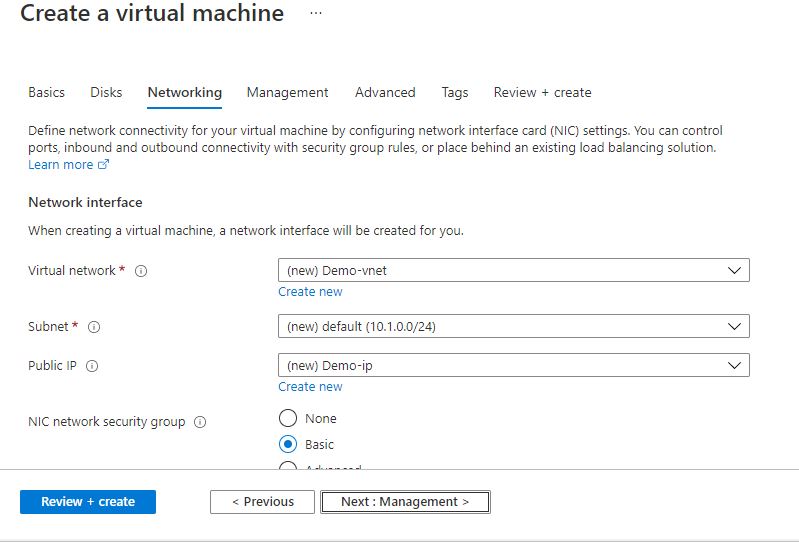The image size is (799, 542).
Task: Click info icon beside Subnet label
Action: tap(94, 327)
